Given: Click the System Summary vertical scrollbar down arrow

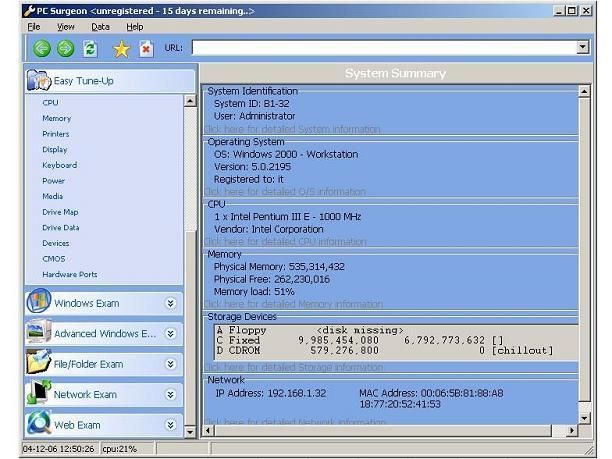Looking at the screenshot, I should (x=583, y=417).
